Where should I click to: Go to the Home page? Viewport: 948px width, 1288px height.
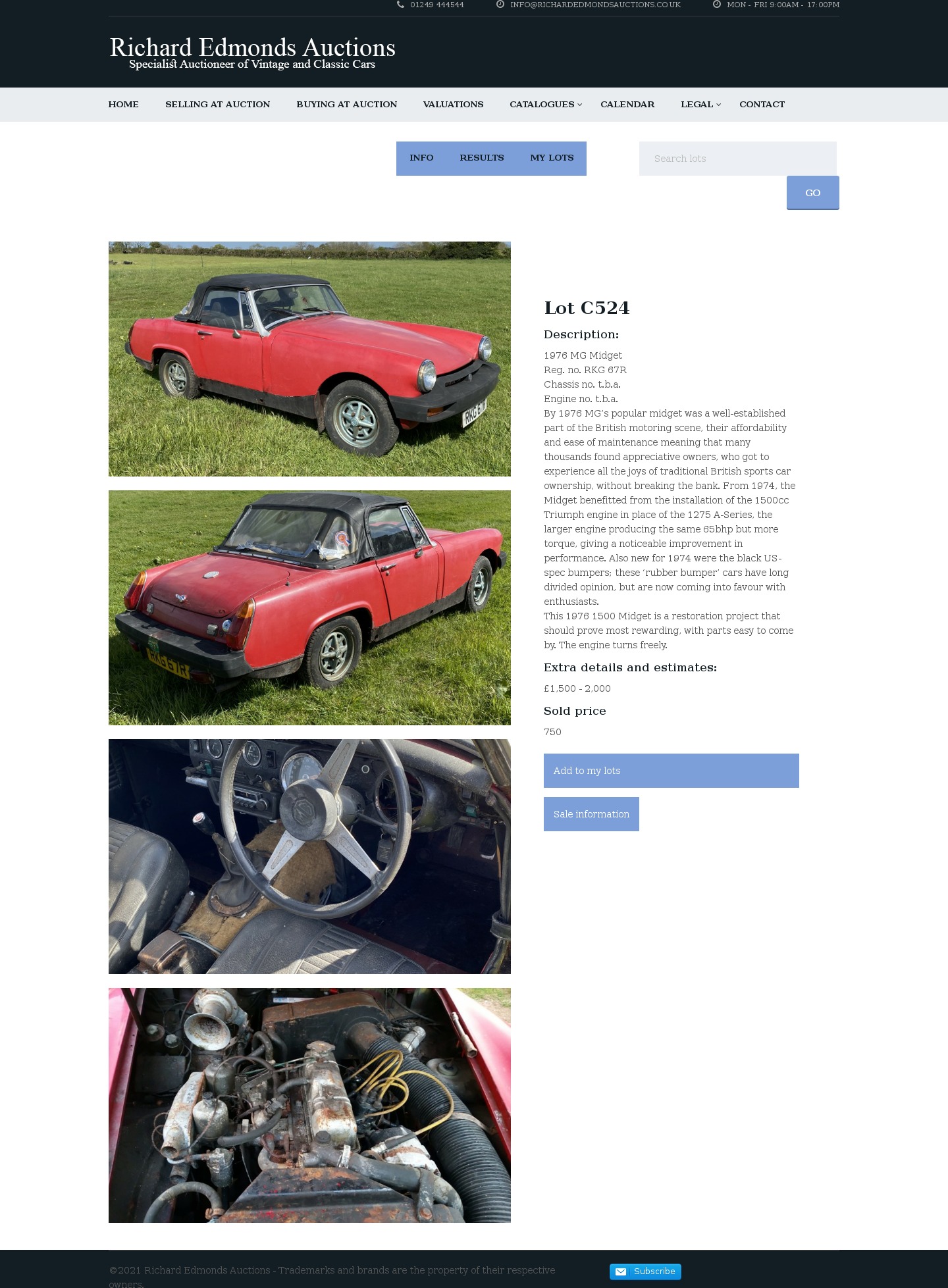click(x=124, y=105)
